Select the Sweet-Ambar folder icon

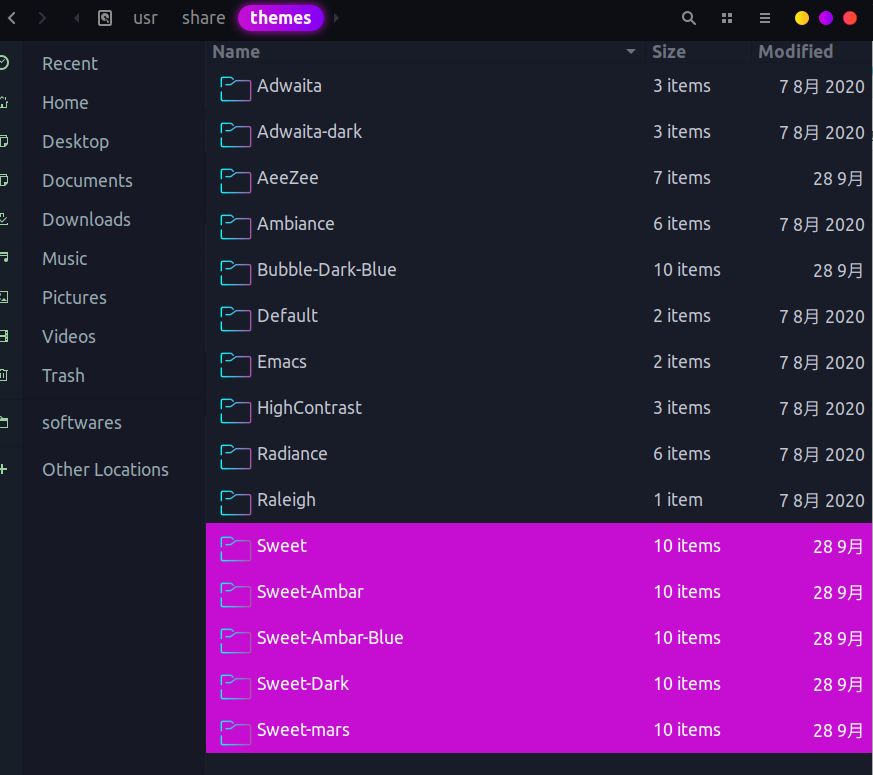(x=235, y=594)
